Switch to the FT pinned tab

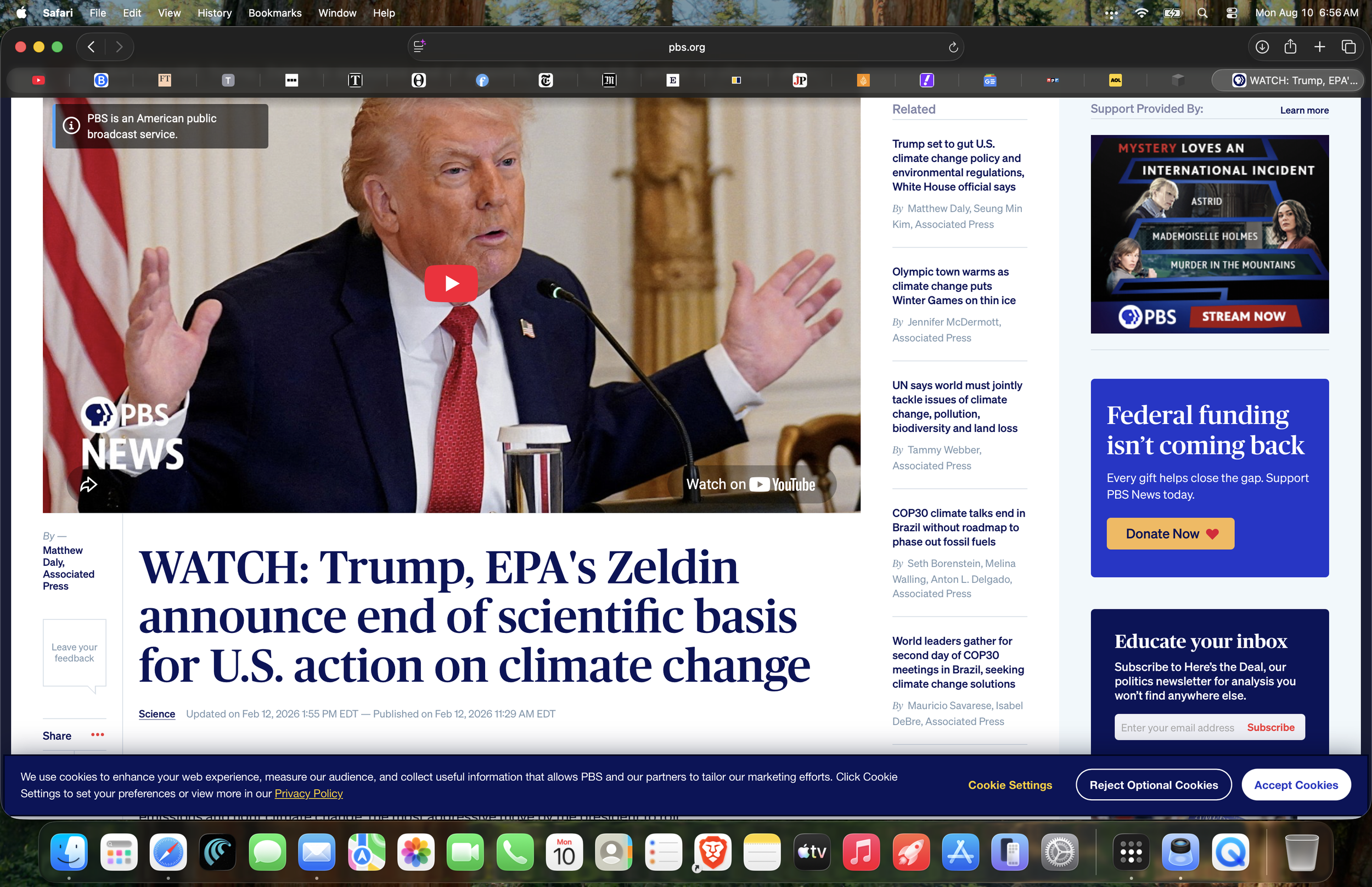pyautogui.click(x=165, y=80)
